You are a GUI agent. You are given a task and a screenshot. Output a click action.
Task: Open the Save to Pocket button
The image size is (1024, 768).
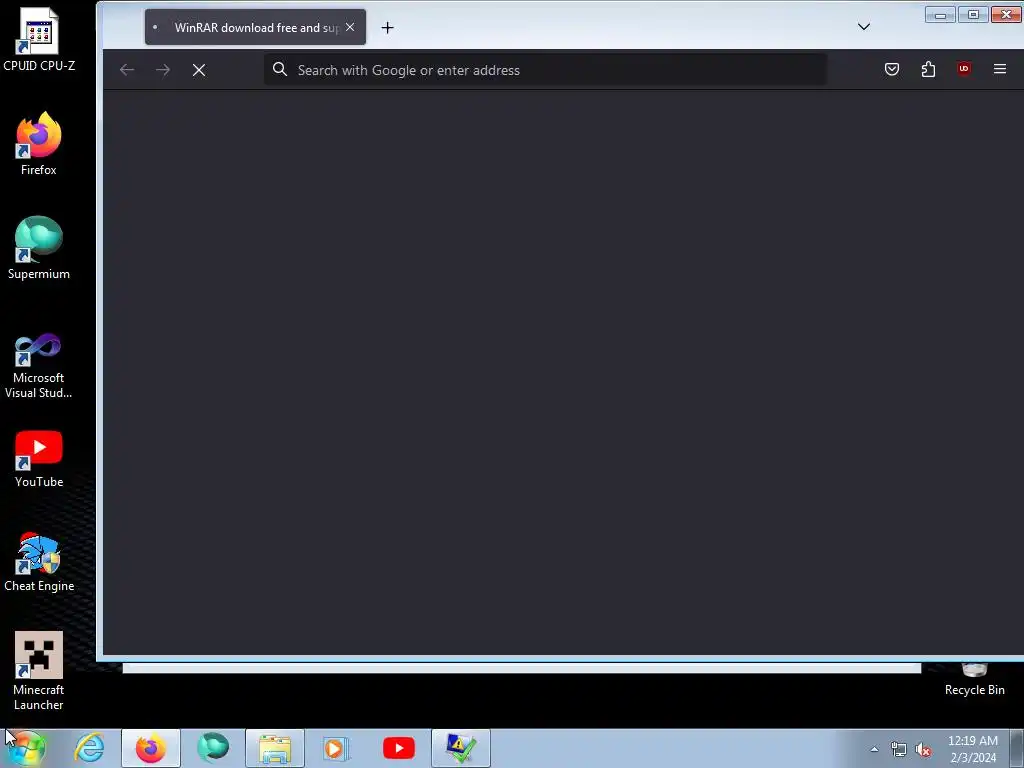[x=892, y=69]
